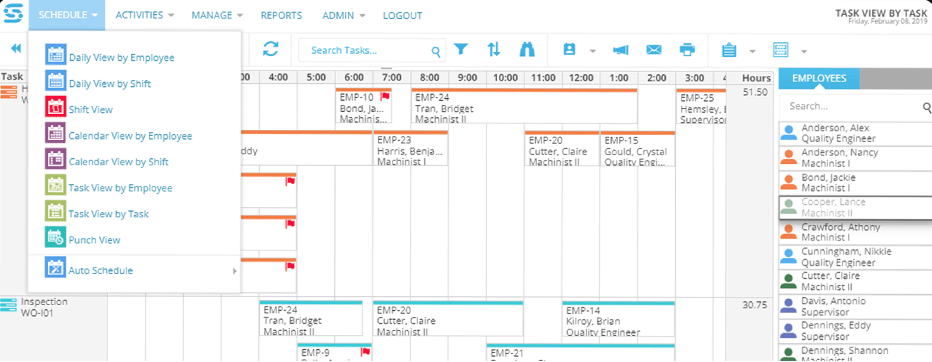The width and height of the screenshot is (932, 362).
Task: Open the Shift View entry
Action: pyautogui.click(x=79, y=109)
